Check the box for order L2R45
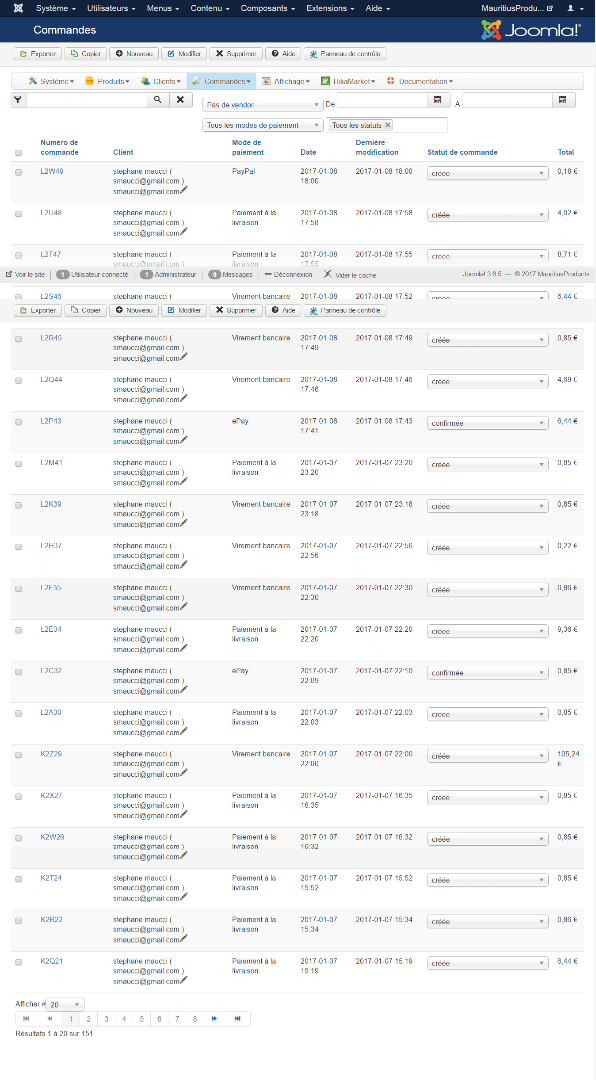Screen dimensions: 596x1080 [x=19, y=339]
